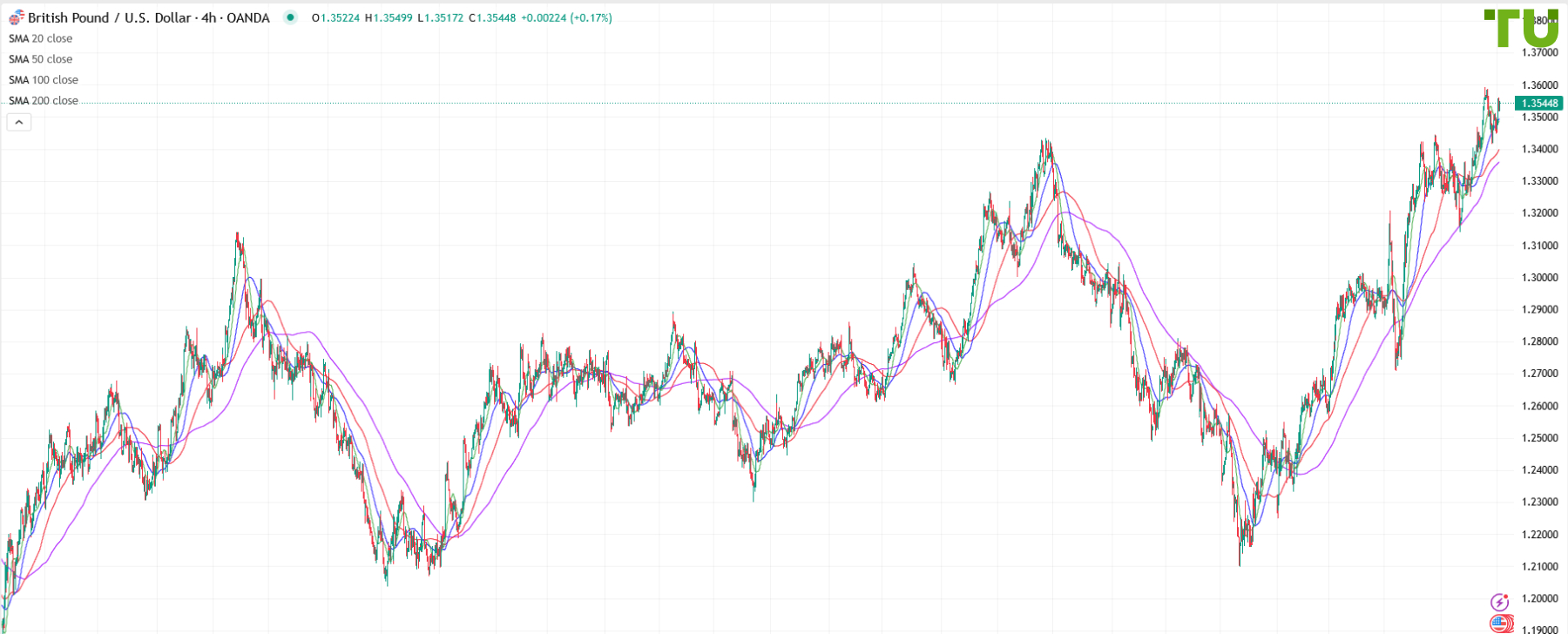
Task: Click the 1.30000 price axis label
Action: tap(1539, 278)
